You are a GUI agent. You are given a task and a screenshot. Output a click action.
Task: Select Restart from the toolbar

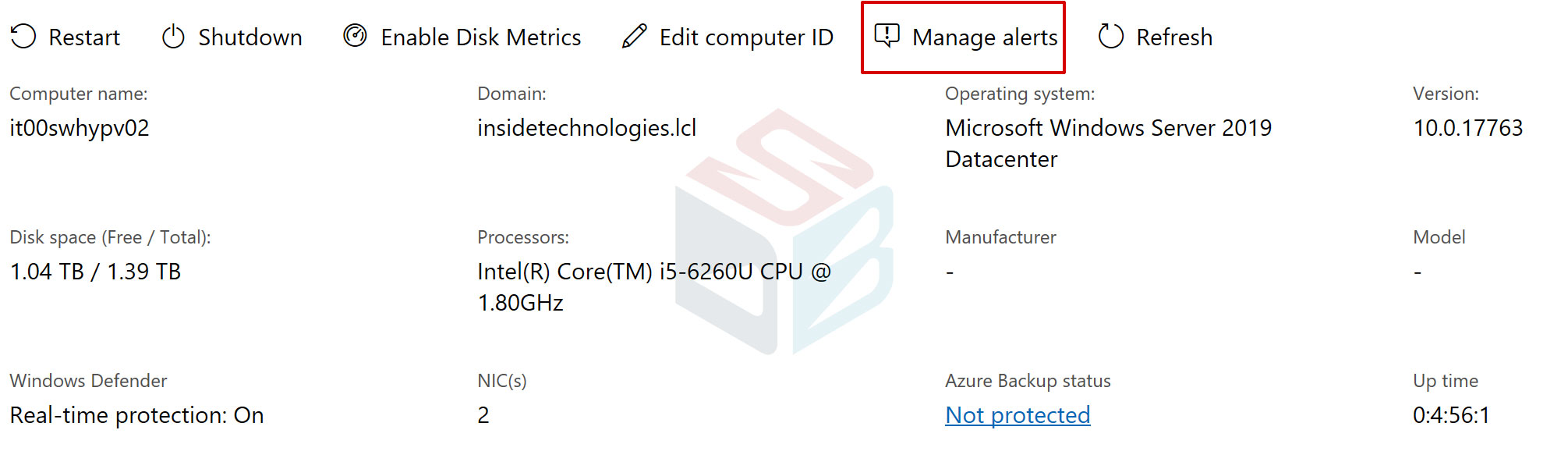click(x=84, y=37)
